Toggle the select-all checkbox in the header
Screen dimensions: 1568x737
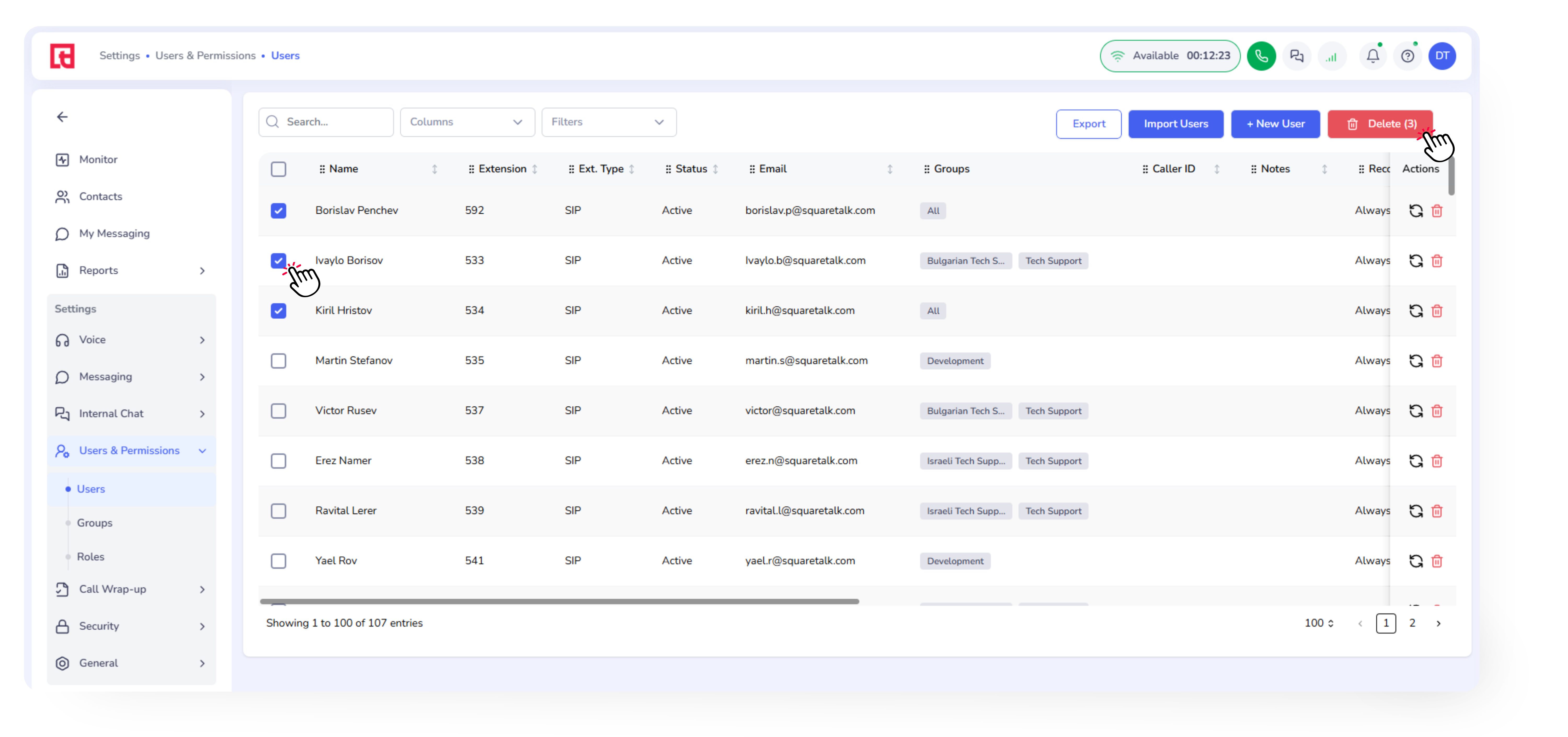pyautogui.click(x=278, y=169)
